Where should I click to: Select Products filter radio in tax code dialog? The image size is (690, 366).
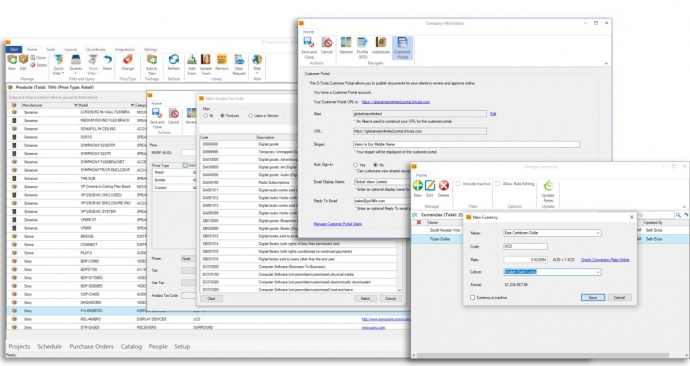[222, 115]
